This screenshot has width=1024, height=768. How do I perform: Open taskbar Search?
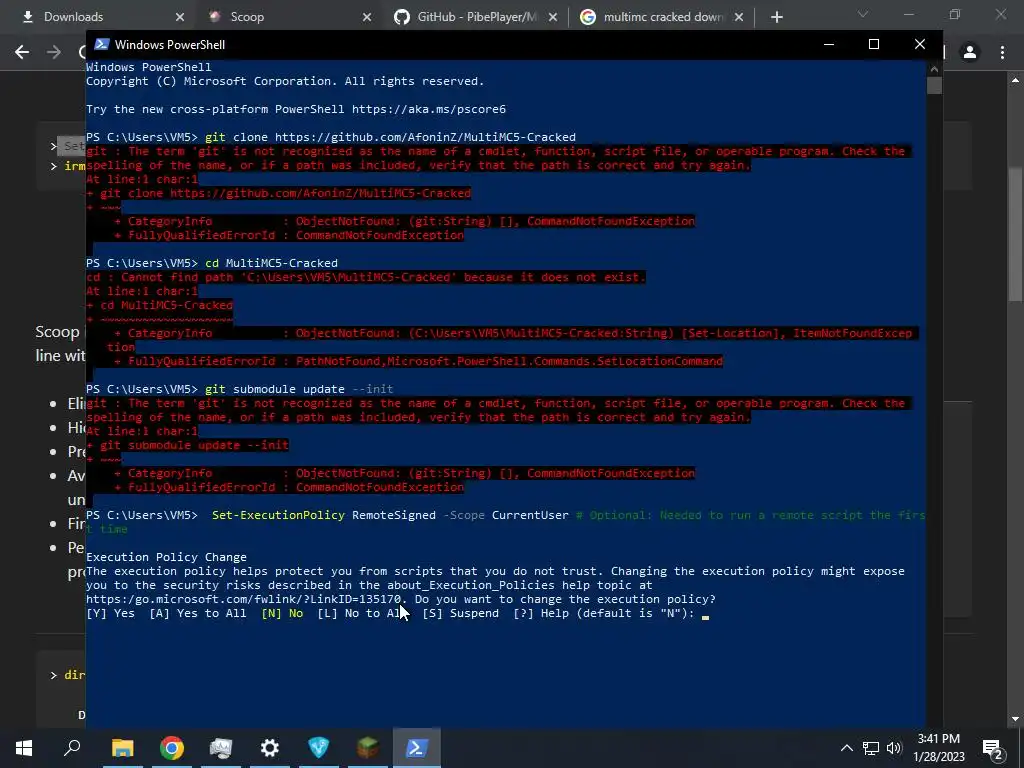point(72,748)
